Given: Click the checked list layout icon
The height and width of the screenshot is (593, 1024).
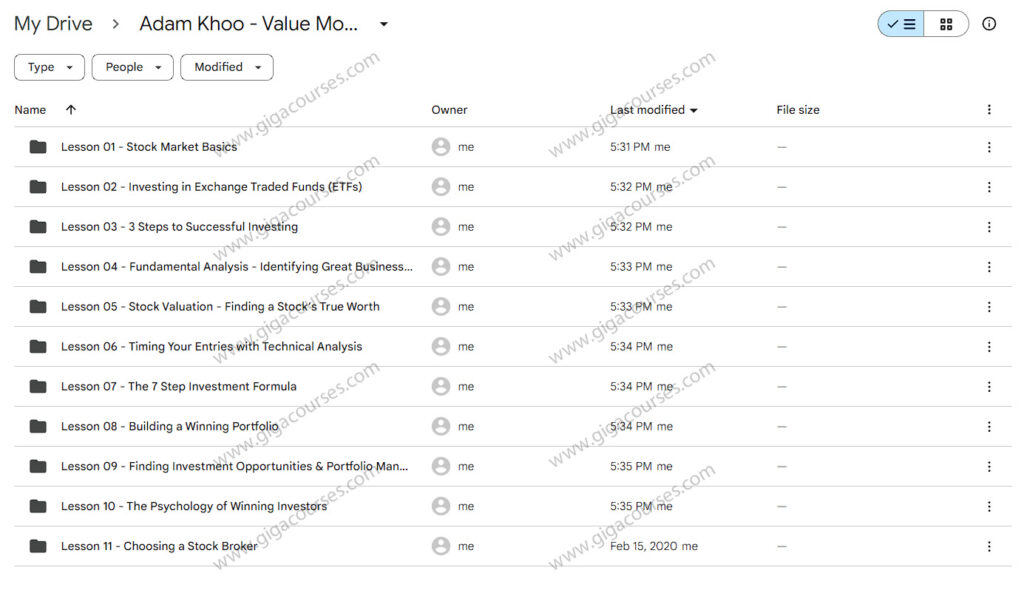Looking at the screenshot, I should 899,24.
